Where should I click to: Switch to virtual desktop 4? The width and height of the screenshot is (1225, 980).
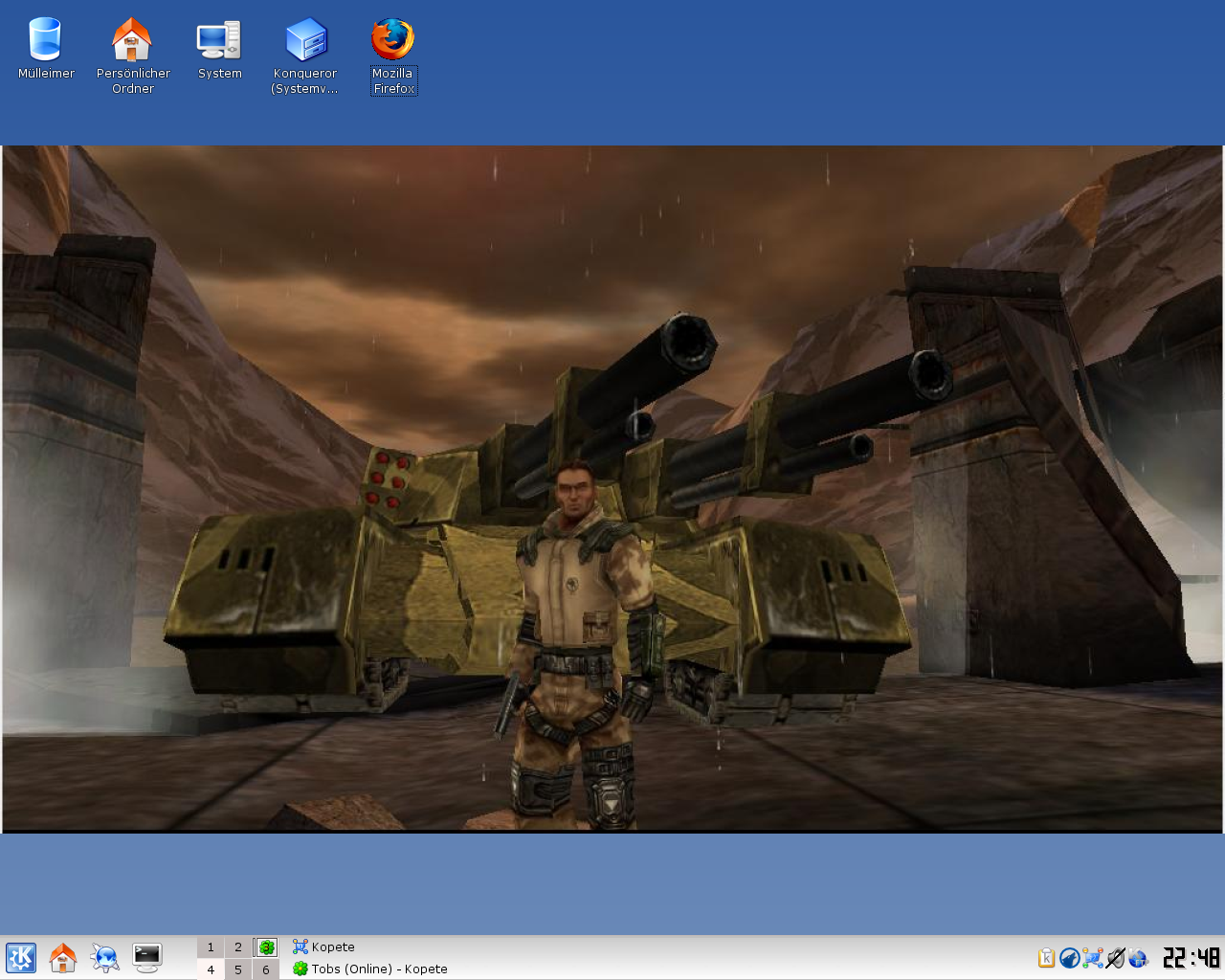pos(211,969)
